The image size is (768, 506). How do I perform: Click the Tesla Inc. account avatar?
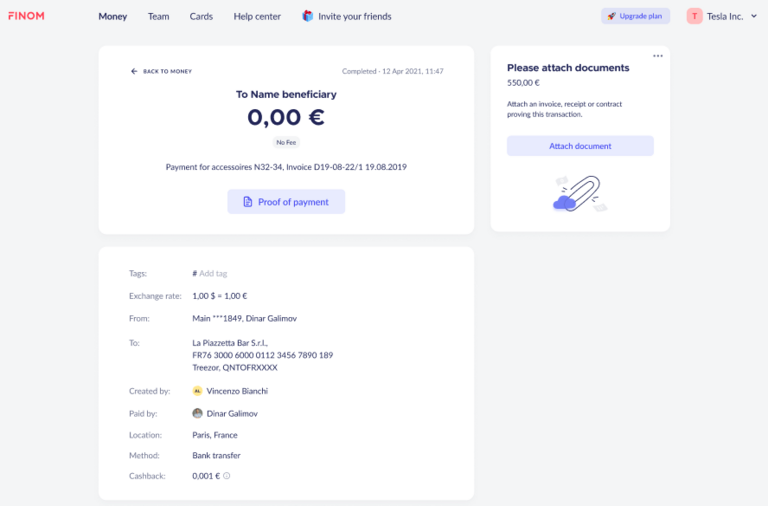[694, 16]
